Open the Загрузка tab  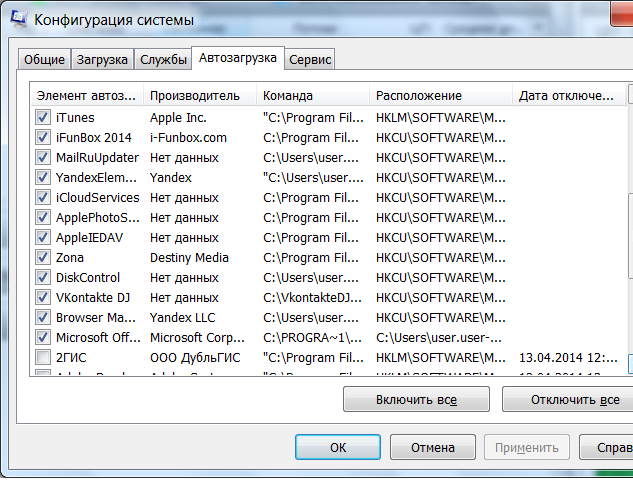pyautogui.click(x=102, y=59)
